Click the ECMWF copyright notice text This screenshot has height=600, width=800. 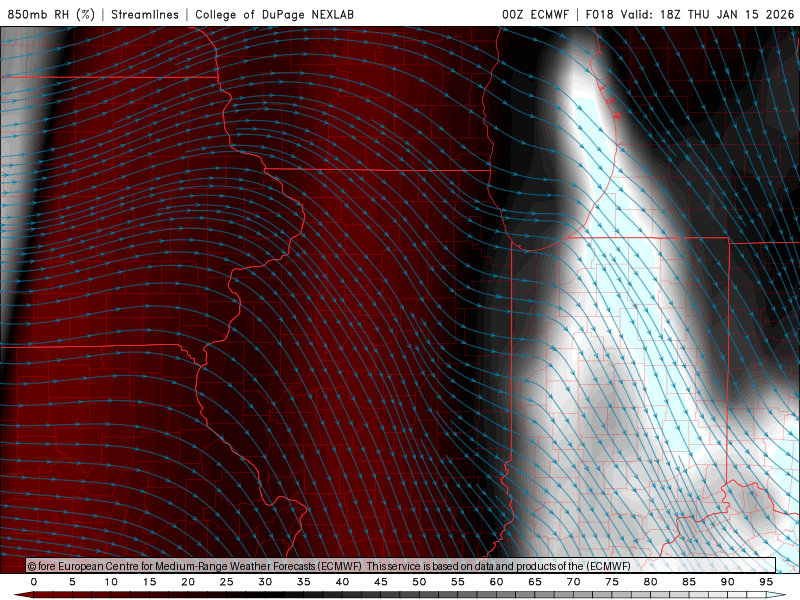pyautogui.click(x=329, y=566)
